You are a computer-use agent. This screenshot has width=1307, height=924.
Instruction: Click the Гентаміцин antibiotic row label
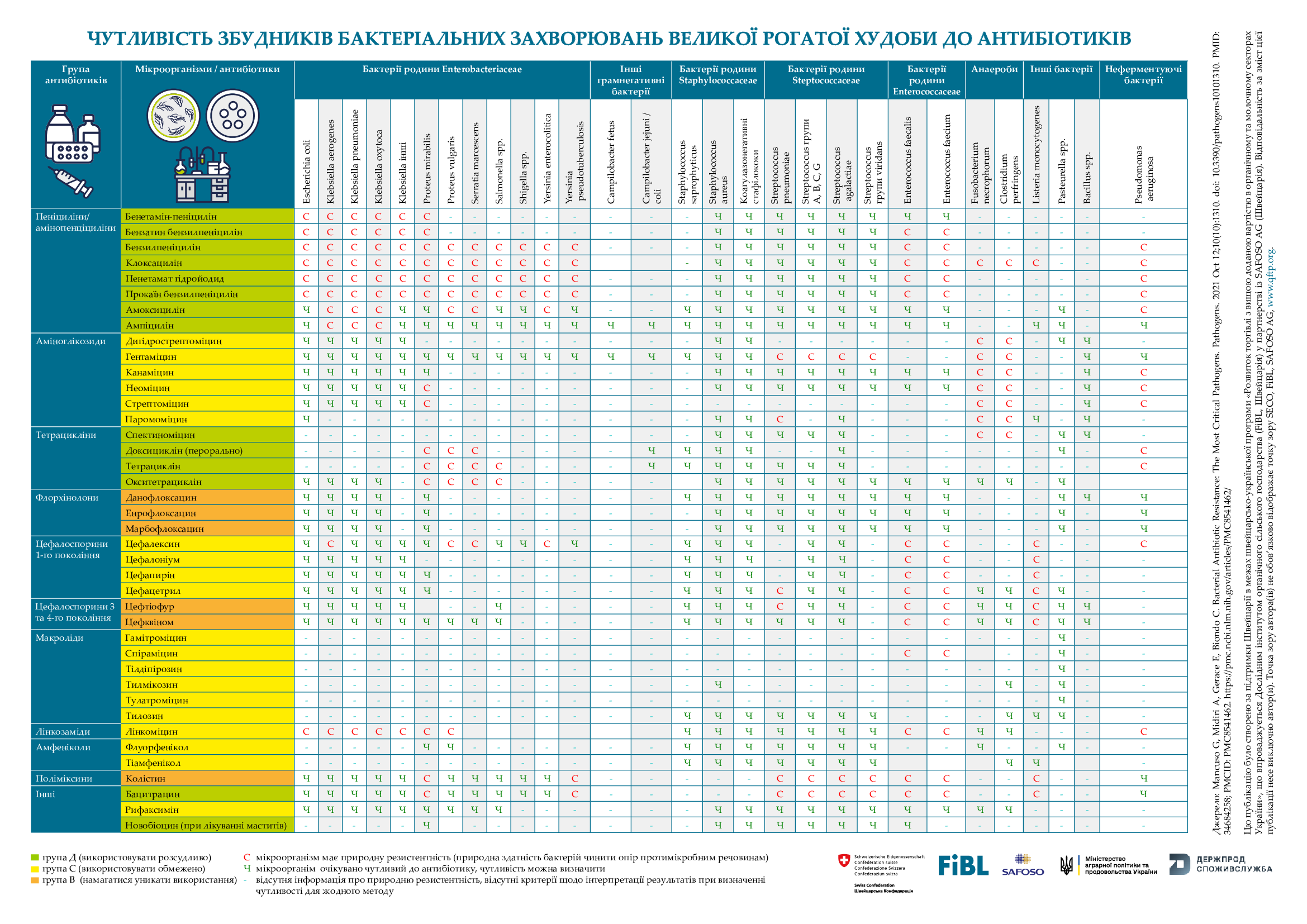pyautogui.click(x=151, y=357)
